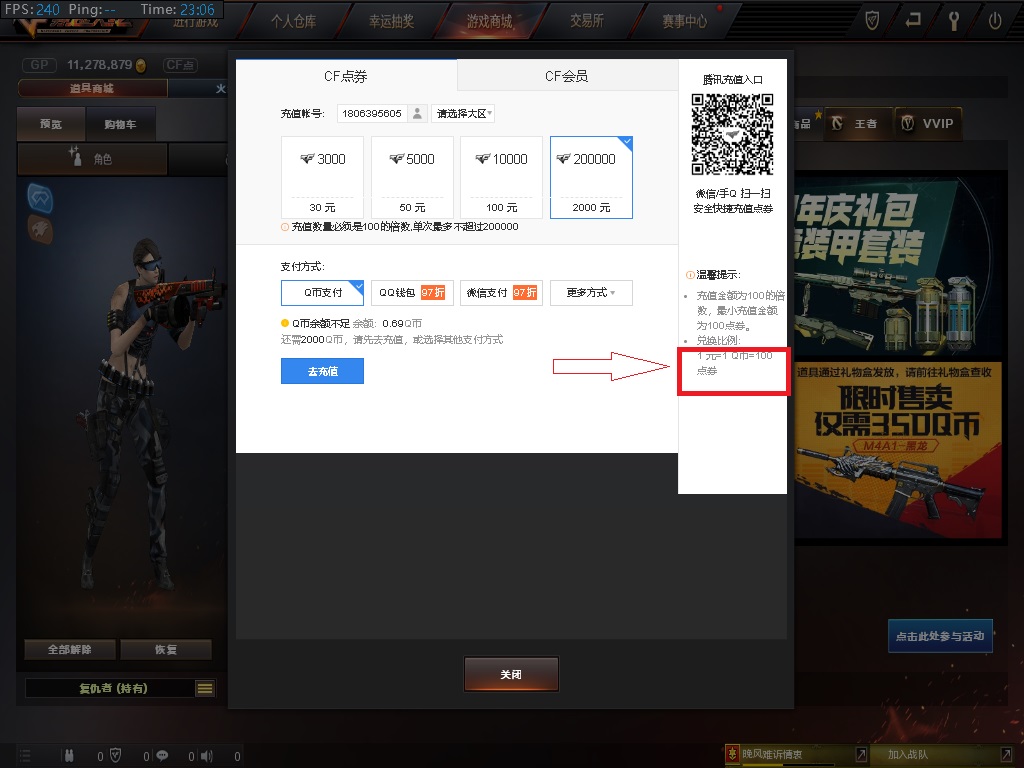Click the menu lines icon at bottom-left corner
Screen dimensions: 1024x768
25,756
